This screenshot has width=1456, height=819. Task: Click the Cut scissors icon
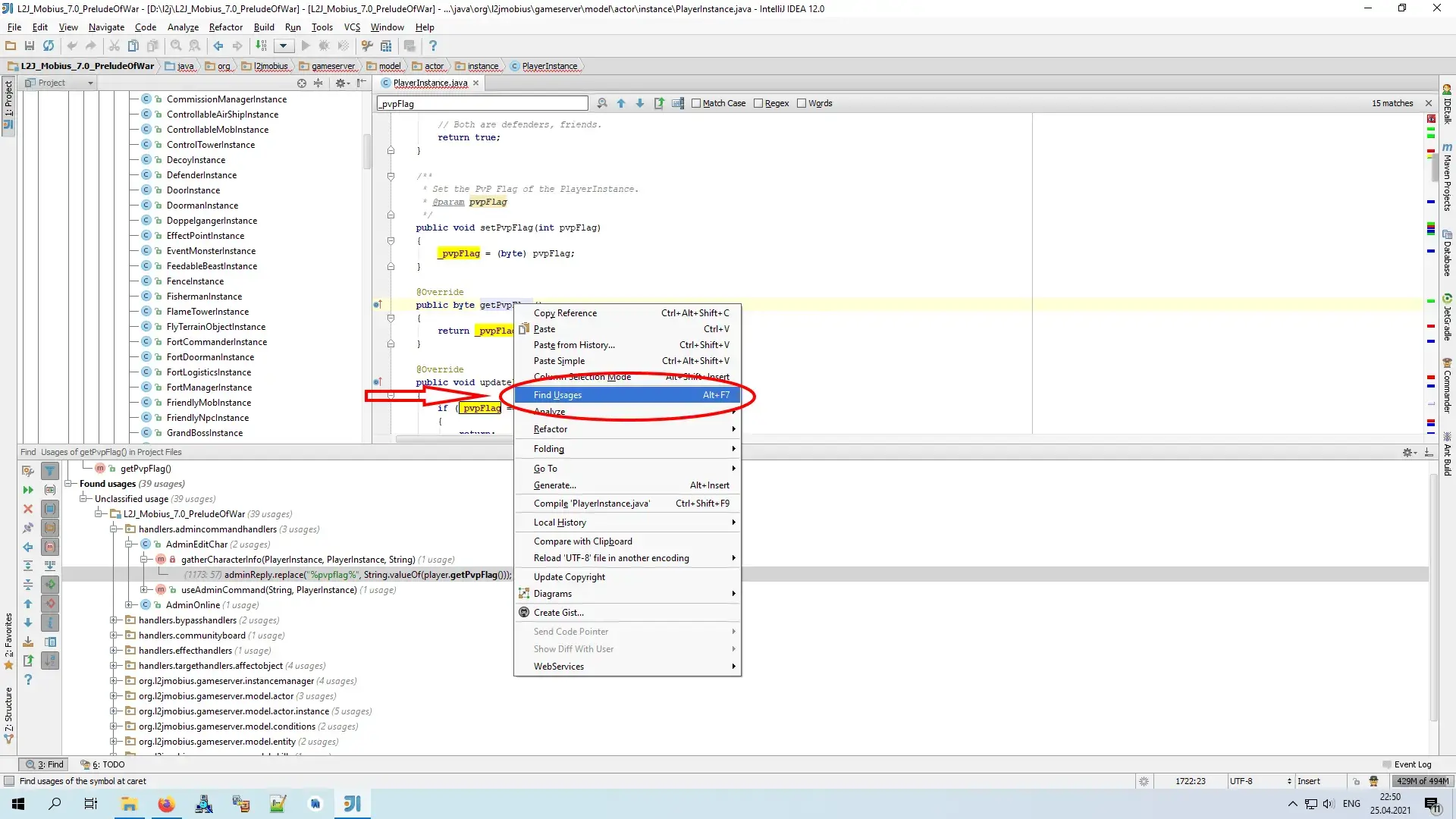tap(115, 46)
